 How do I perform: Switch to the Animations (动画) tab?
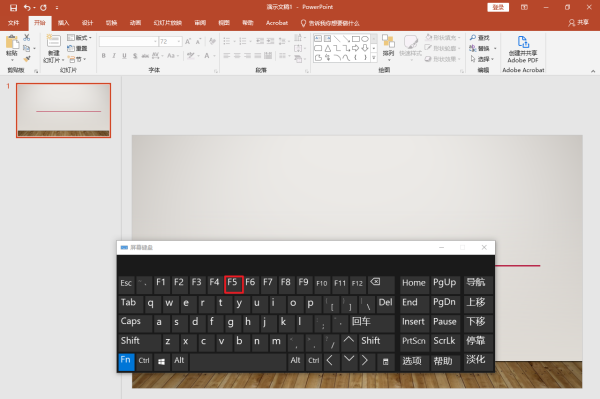pos(135,23)
